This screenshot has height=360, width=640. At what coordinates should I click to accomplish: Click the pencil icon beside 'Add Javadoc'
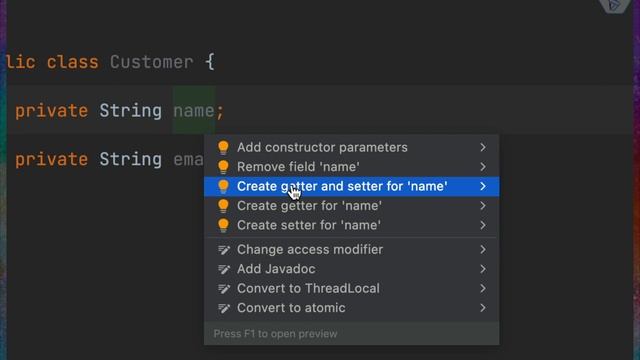224,269
